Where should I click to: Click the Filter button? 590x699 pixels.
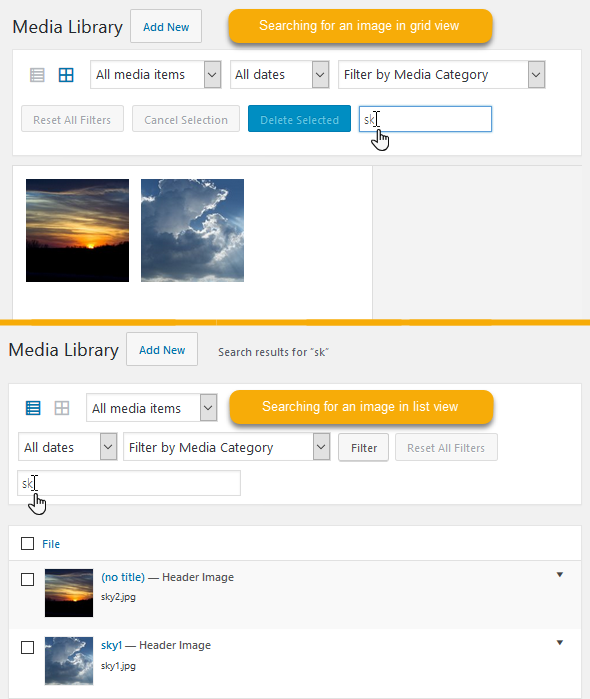pyautogui.click(x=363, y=447)
